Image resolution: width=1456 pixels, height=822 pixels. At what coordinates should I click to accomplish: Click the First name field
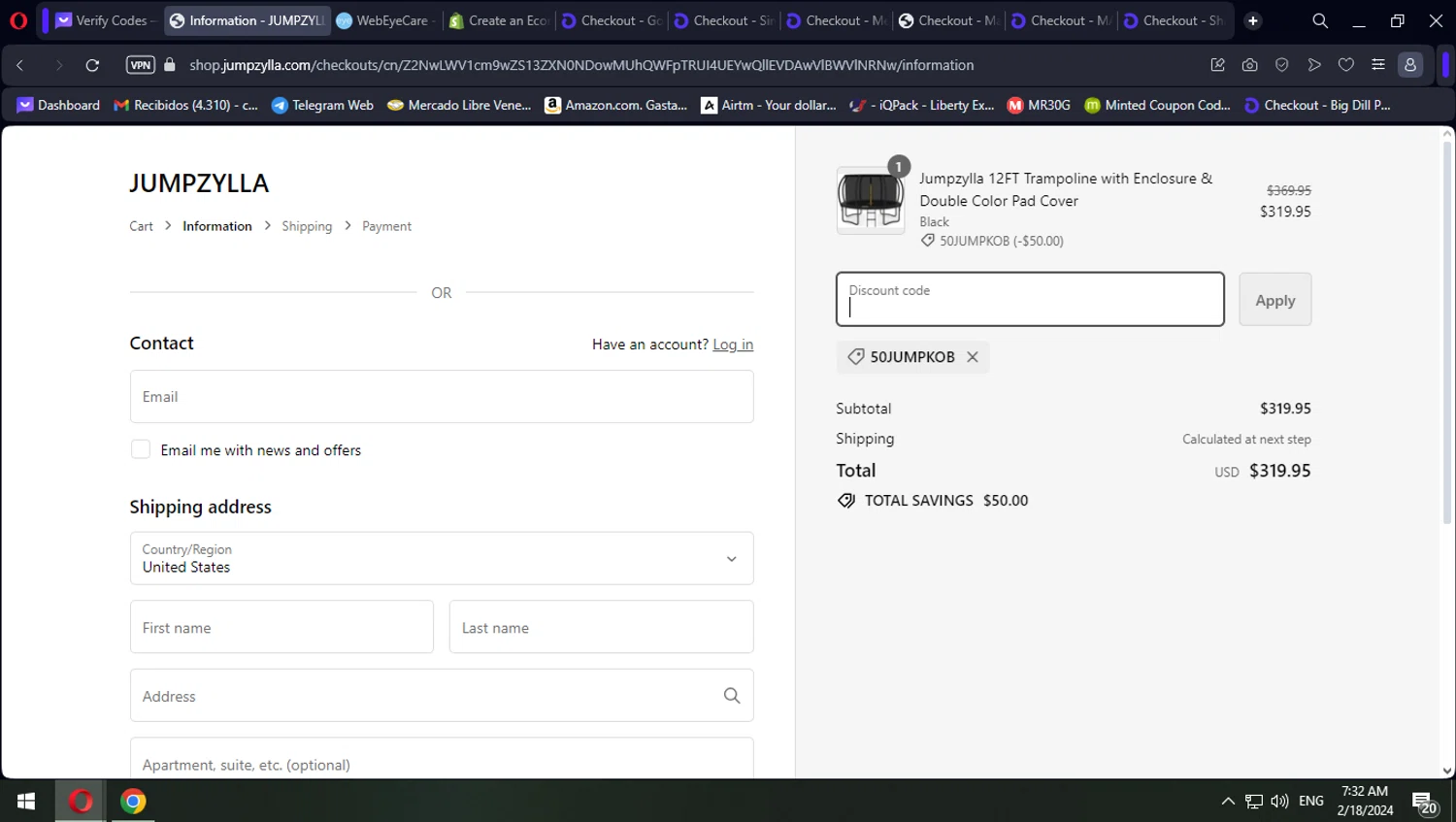pos(281,627)
